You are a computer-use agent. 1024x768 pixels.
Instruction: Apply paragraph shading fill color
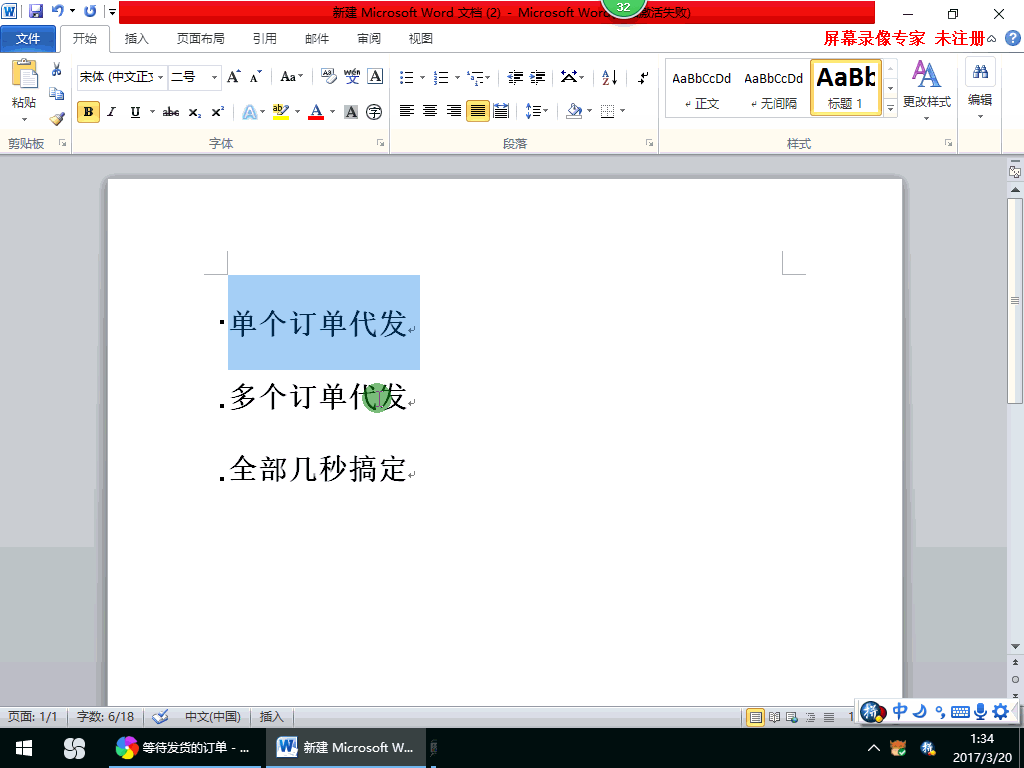click(574, 112)
